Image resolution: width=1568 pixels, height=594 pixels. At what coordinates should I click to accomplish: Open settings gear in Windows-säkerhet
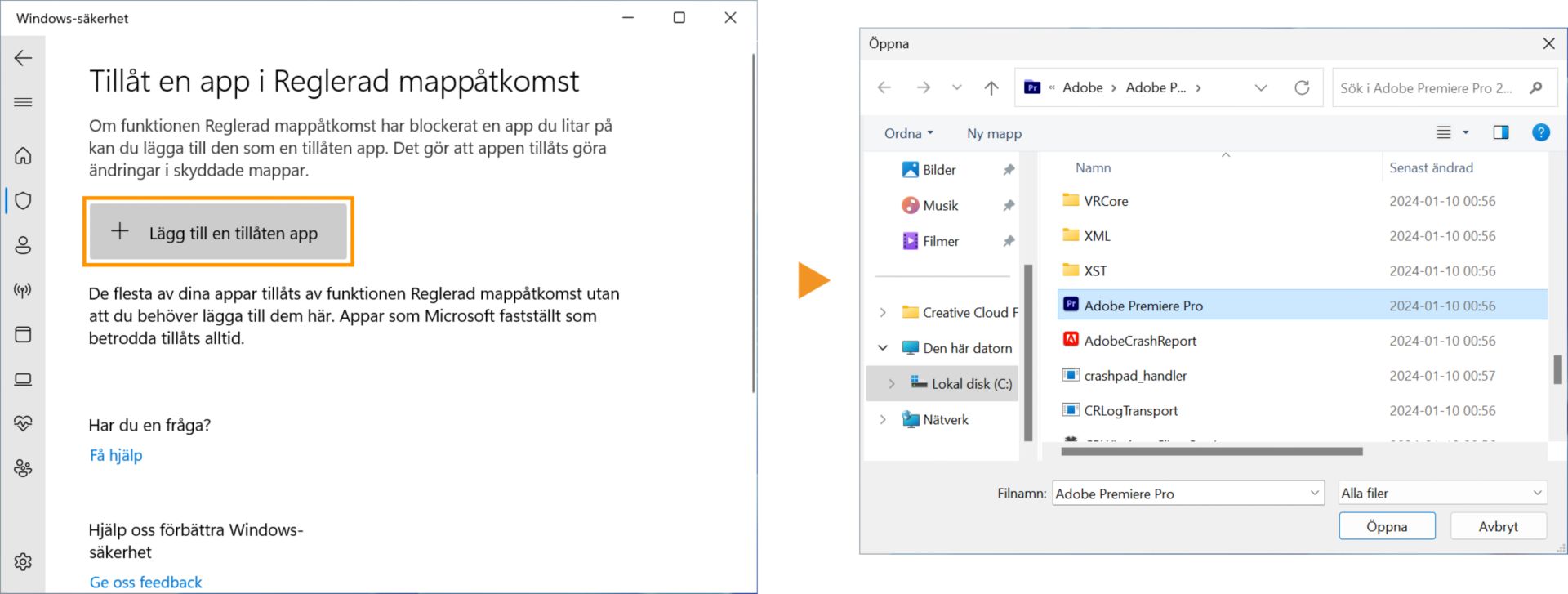[23, 561]
